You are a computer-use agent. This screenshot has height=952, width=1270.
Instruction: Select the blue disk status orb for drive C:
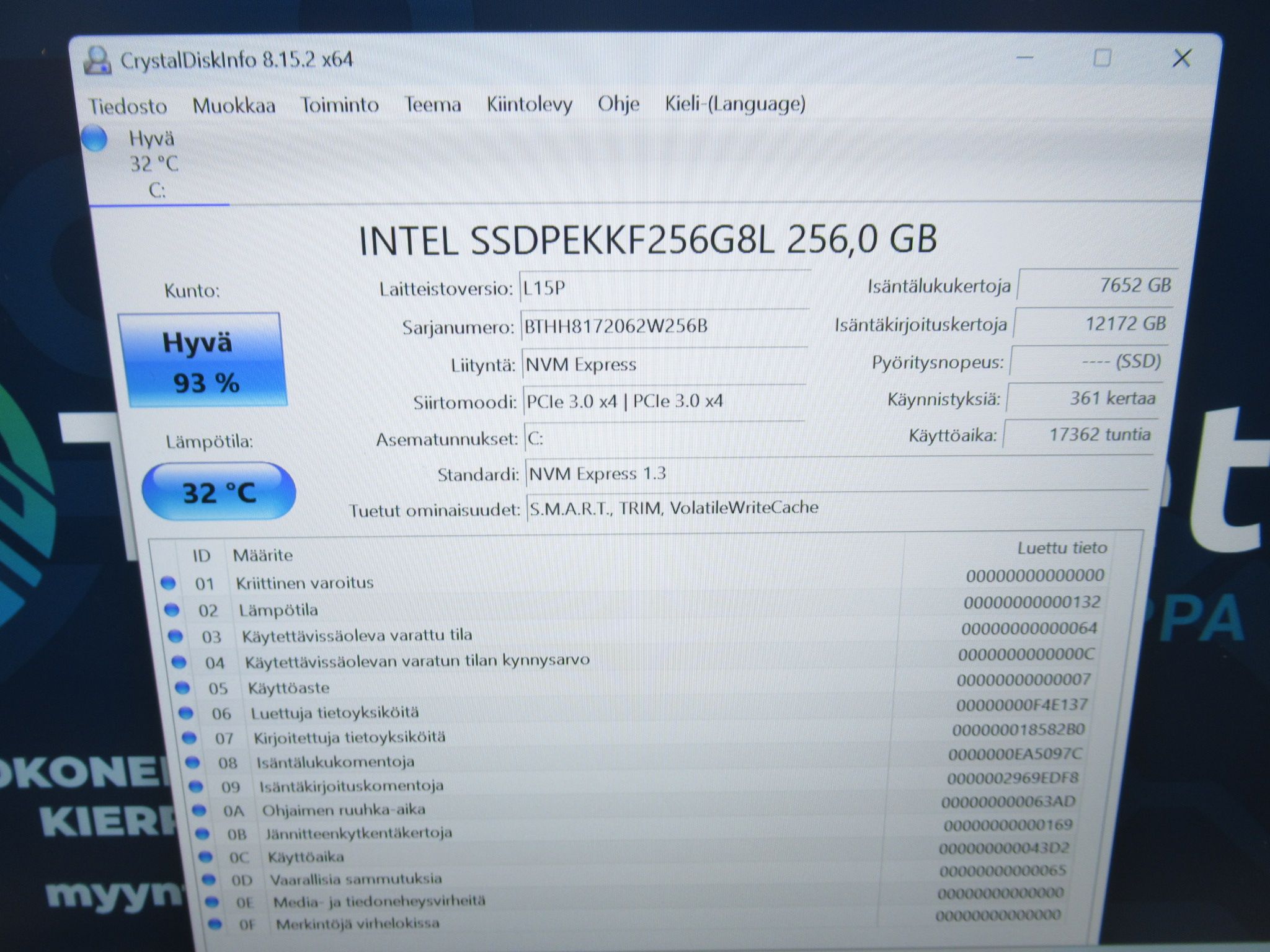pos(94,139)
